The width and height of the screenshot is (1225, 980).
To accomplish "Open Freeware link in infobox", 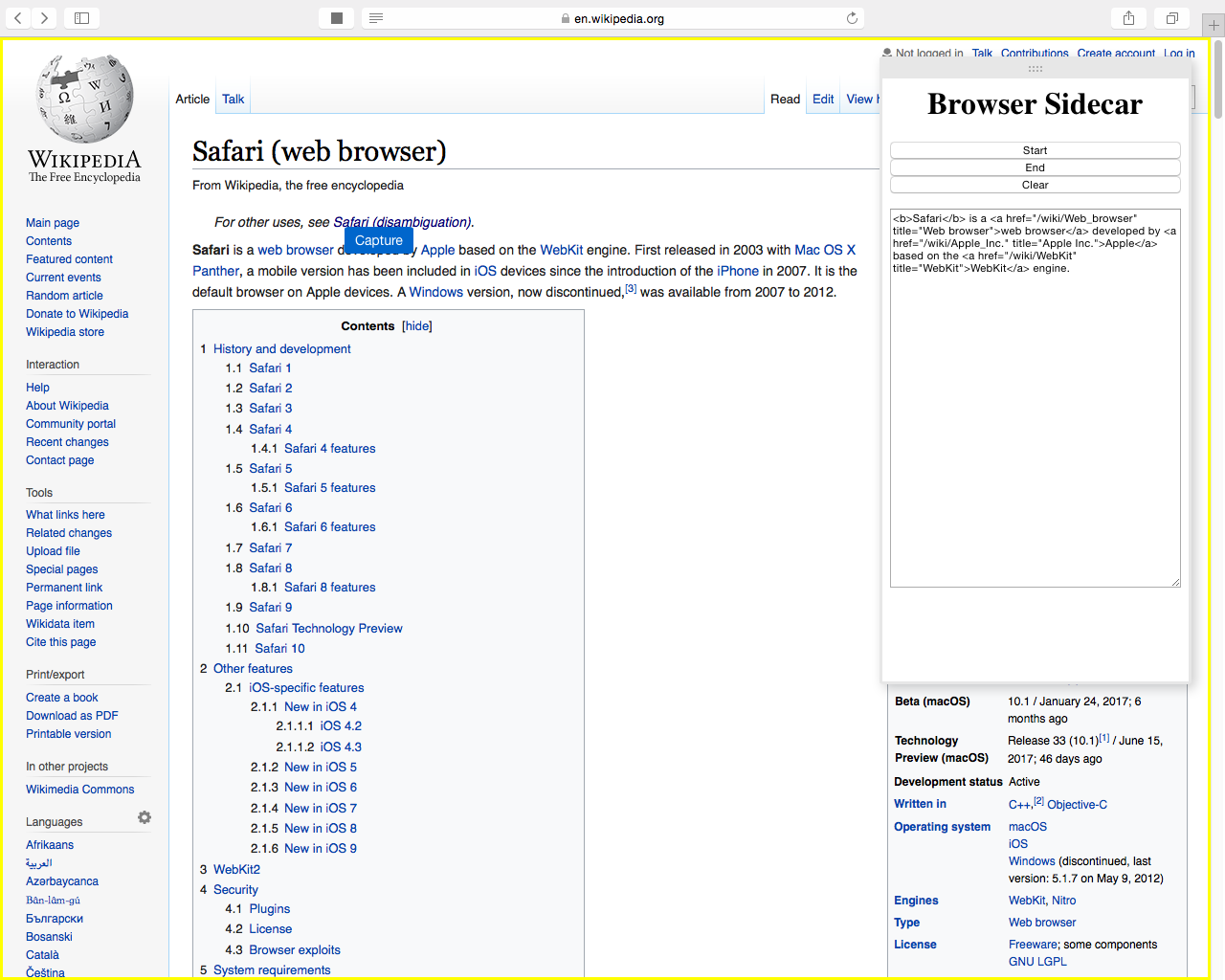I will (1033, 945).
